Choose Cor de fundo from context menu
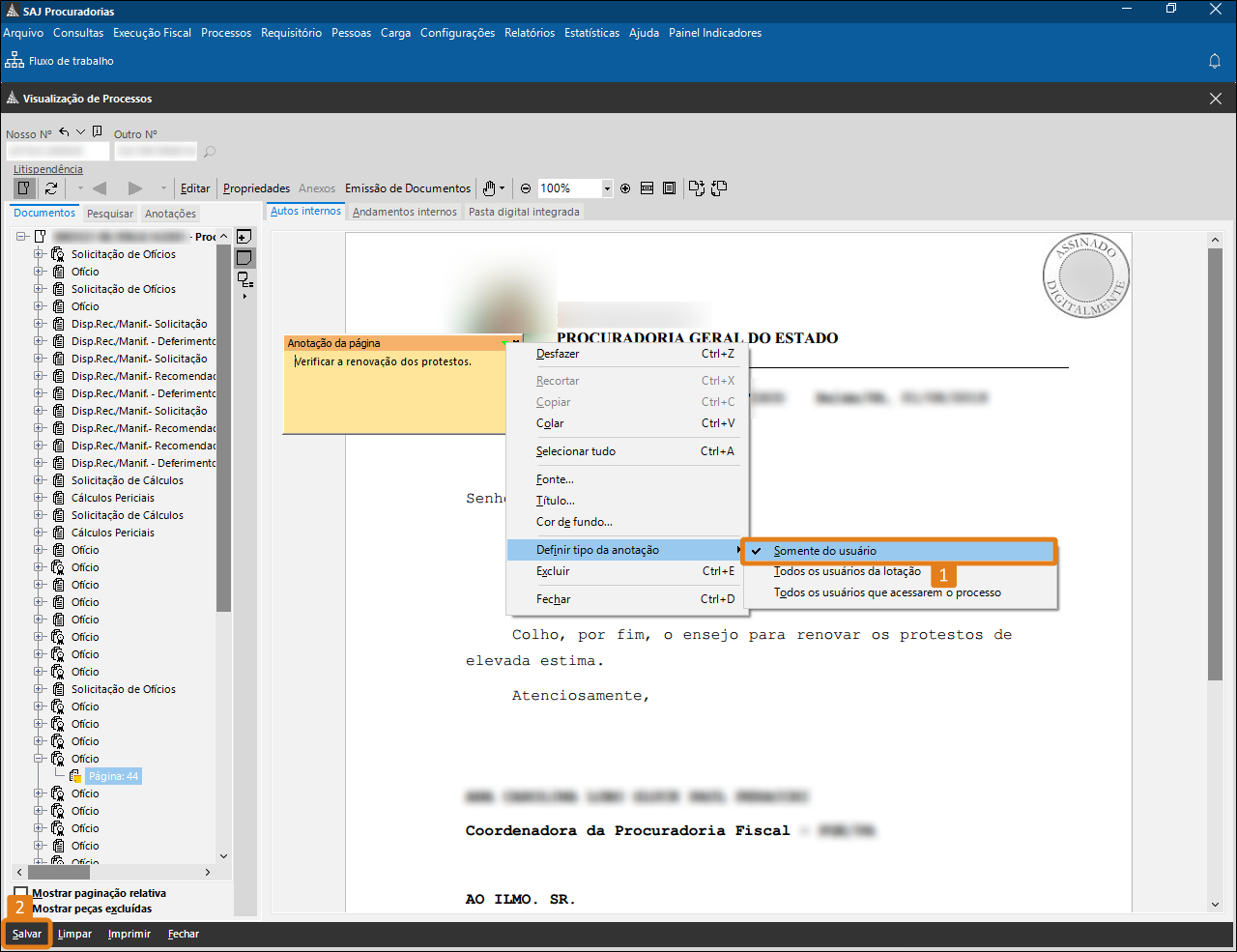 574,522
